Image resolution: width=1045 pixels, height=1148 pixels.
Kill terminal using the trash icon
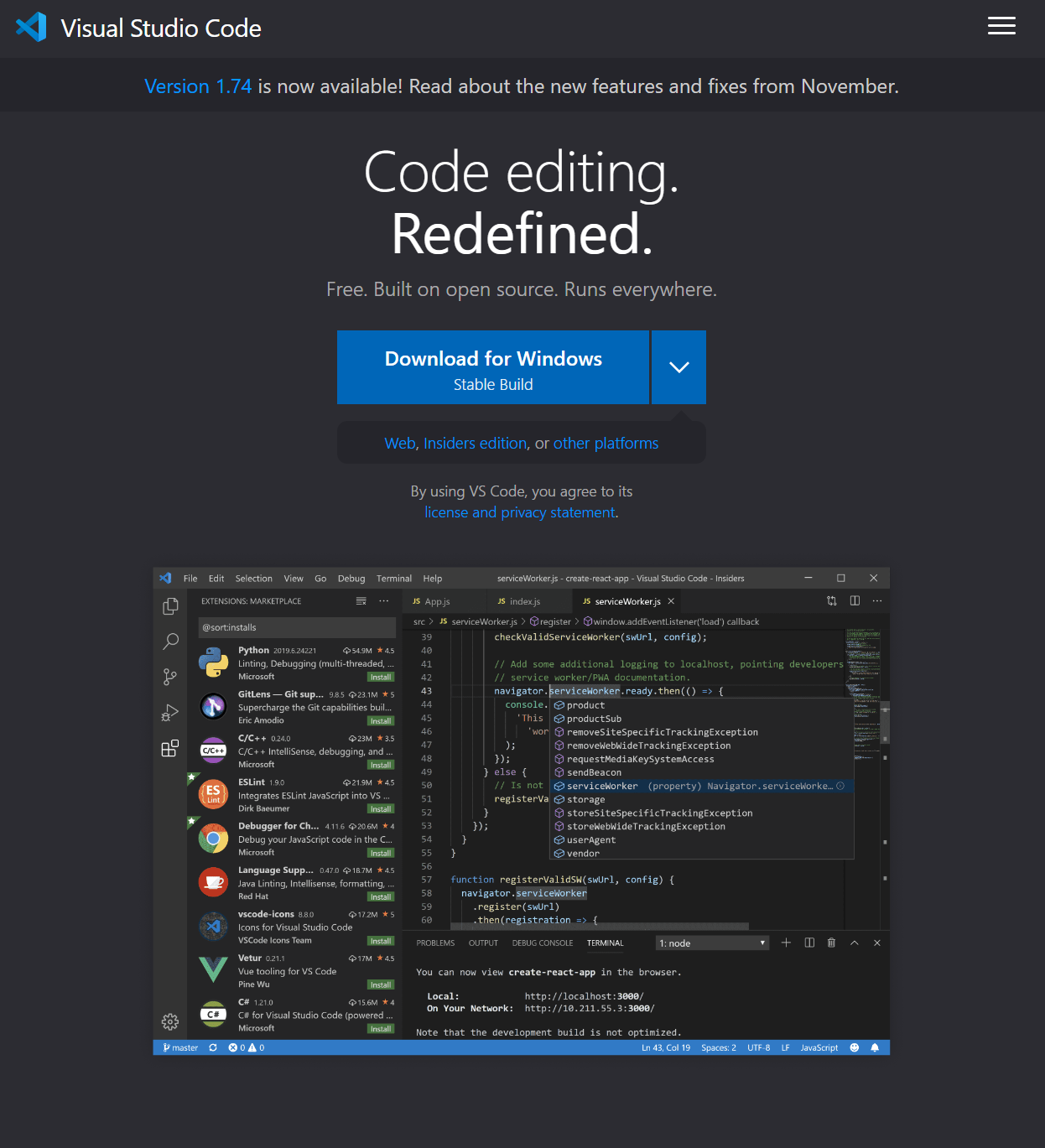(x=831, y=943)
